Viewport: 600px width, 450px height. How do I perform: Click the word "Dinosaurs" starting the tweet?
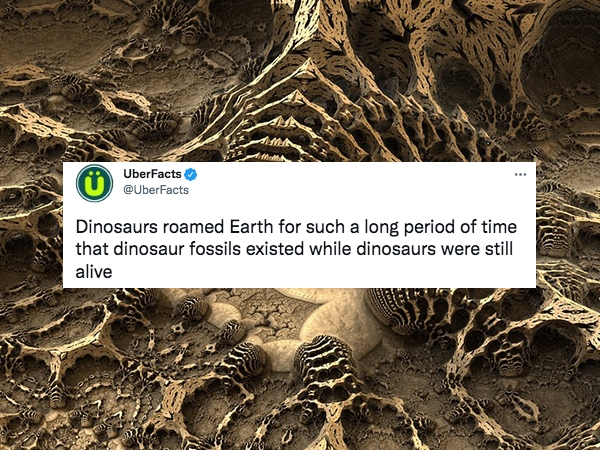pyautogui.click(x=114, y=227)
